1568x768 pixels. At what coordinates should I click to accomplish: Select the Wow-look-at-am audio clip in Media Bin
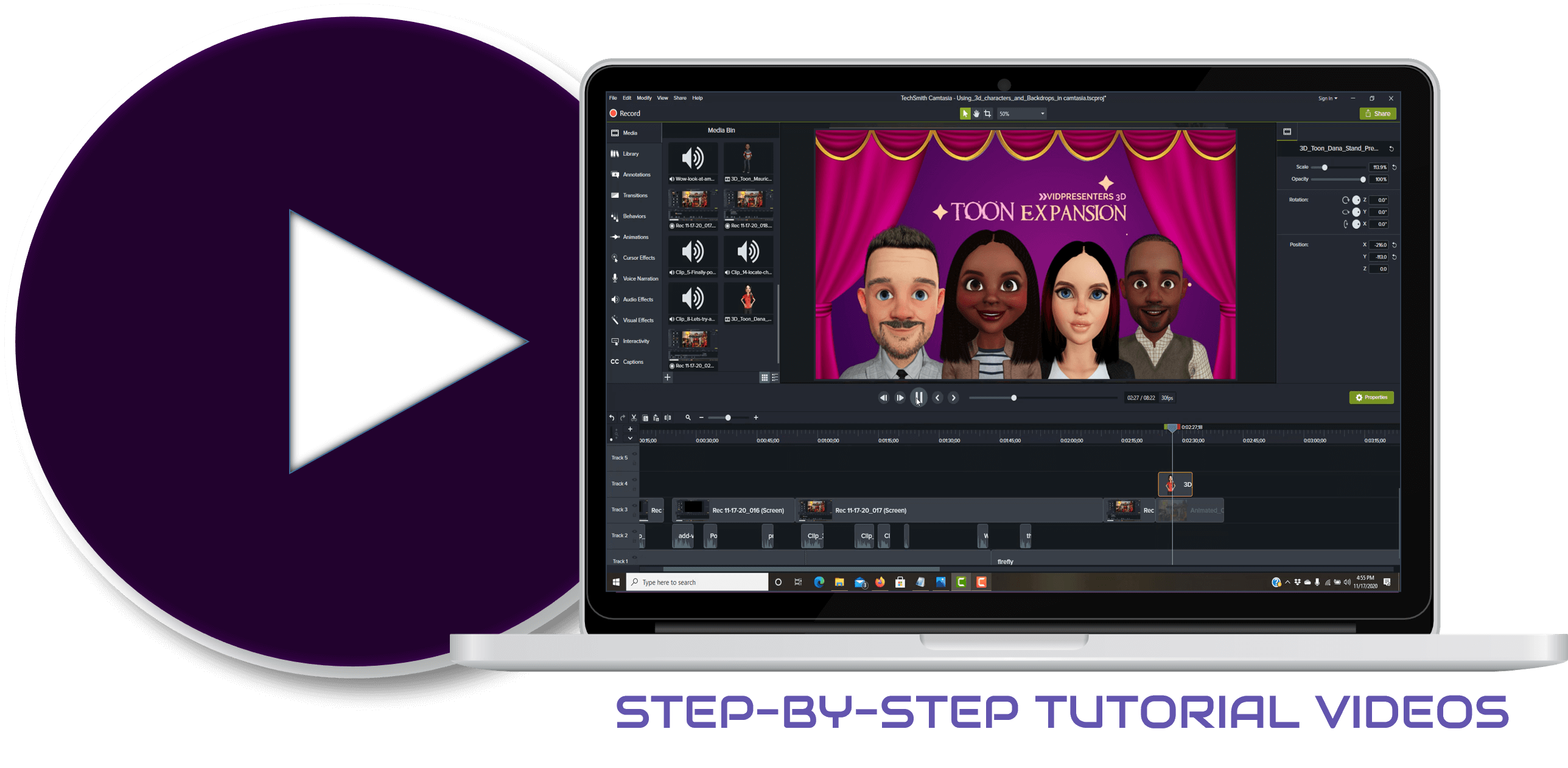(693, 162)
